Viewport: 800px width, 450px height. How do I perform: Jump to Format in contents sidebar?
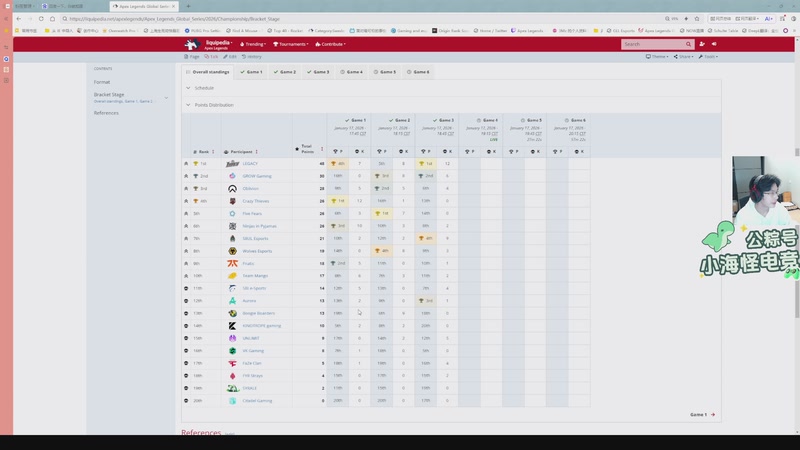coord(102,82)
